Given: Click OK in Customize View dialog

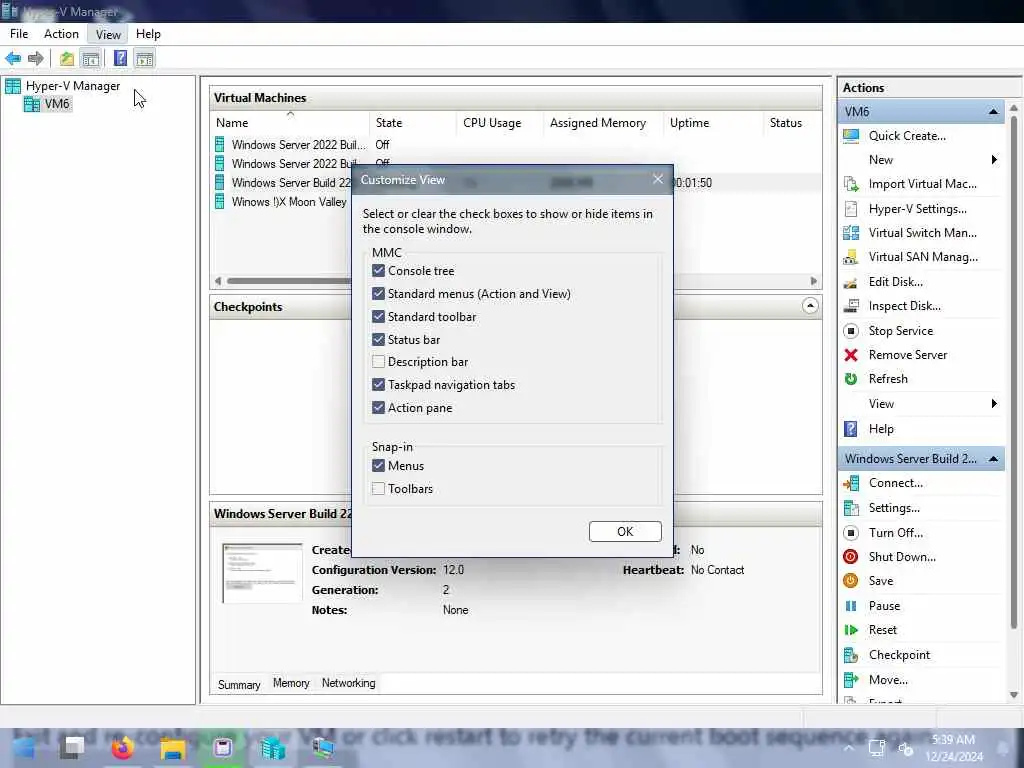Looking at the screenshot, I should tap(625, 532).
